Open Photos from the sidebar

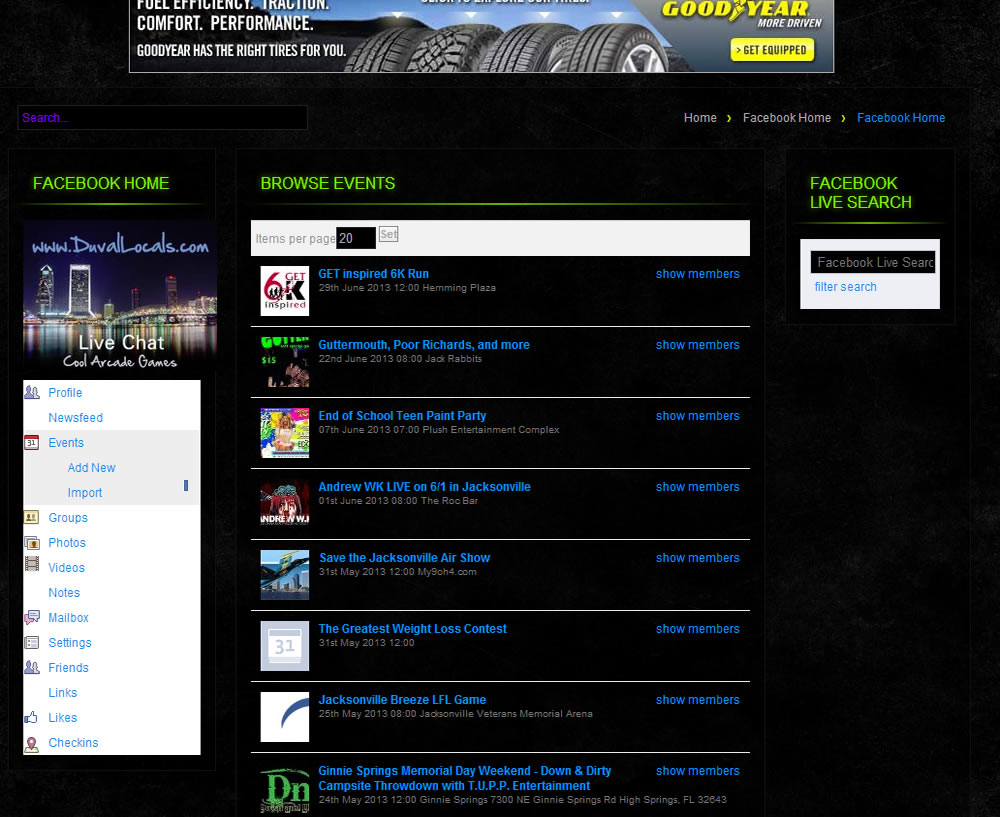pyautogui.click(x=67, y=543)
